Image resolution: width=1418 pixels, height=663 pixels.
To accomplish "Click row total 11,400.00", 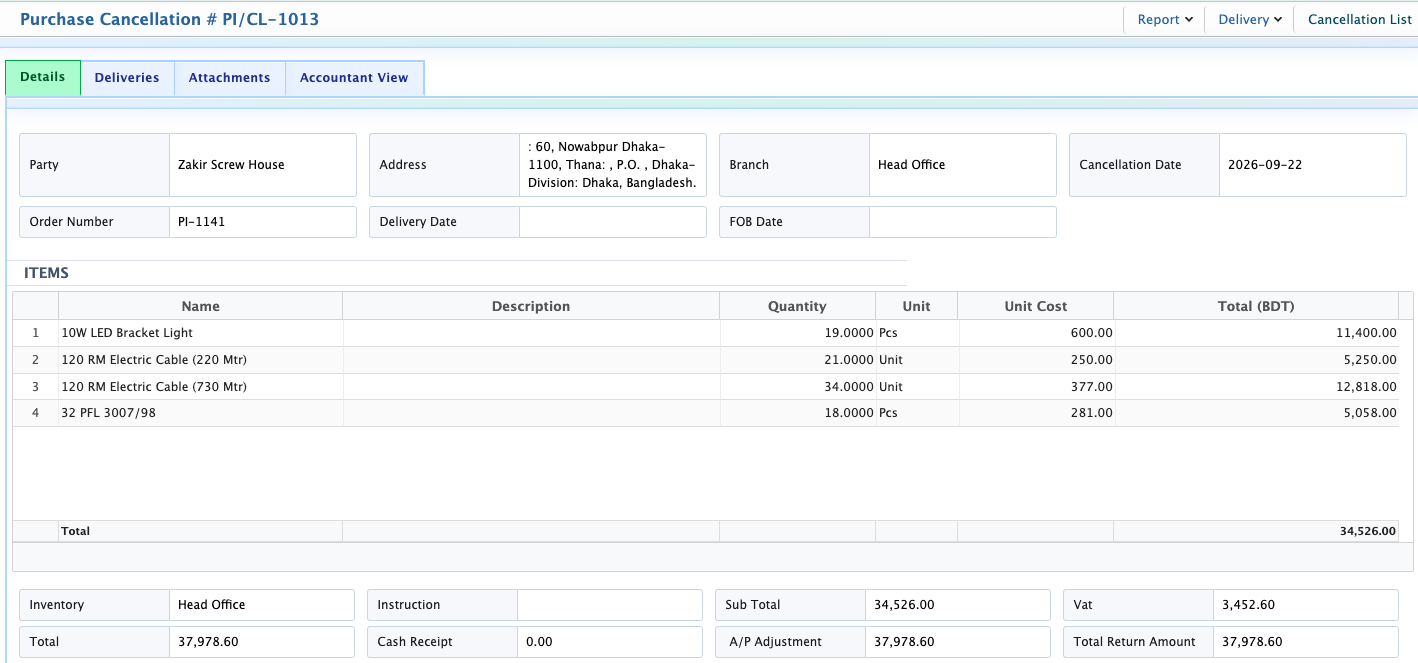I will click(1366, 333).
